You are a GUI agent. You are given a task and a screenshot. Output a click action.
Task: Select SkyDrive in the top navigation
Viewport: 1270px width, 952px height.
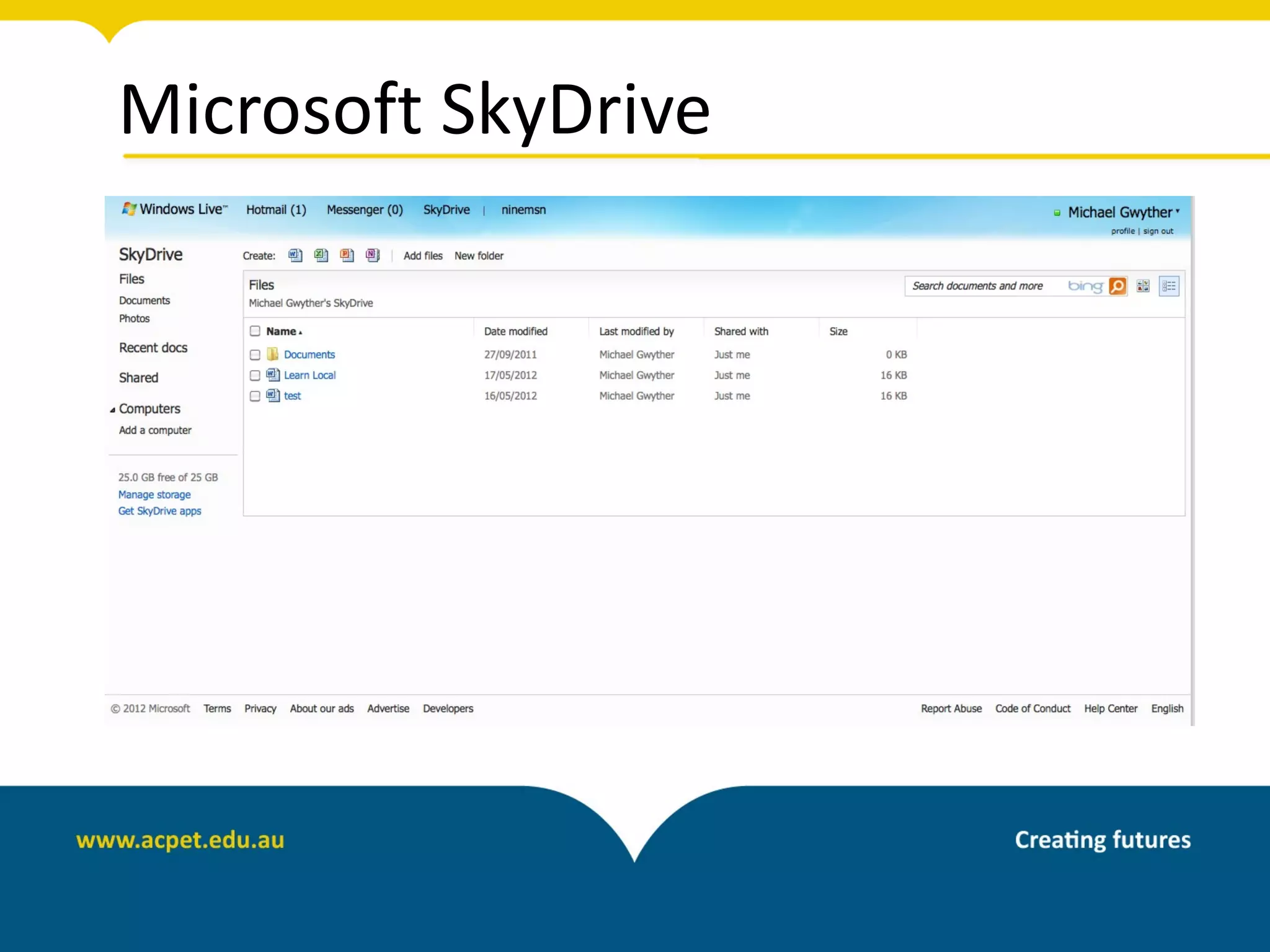pyautogui.click(x=446, y=210)
